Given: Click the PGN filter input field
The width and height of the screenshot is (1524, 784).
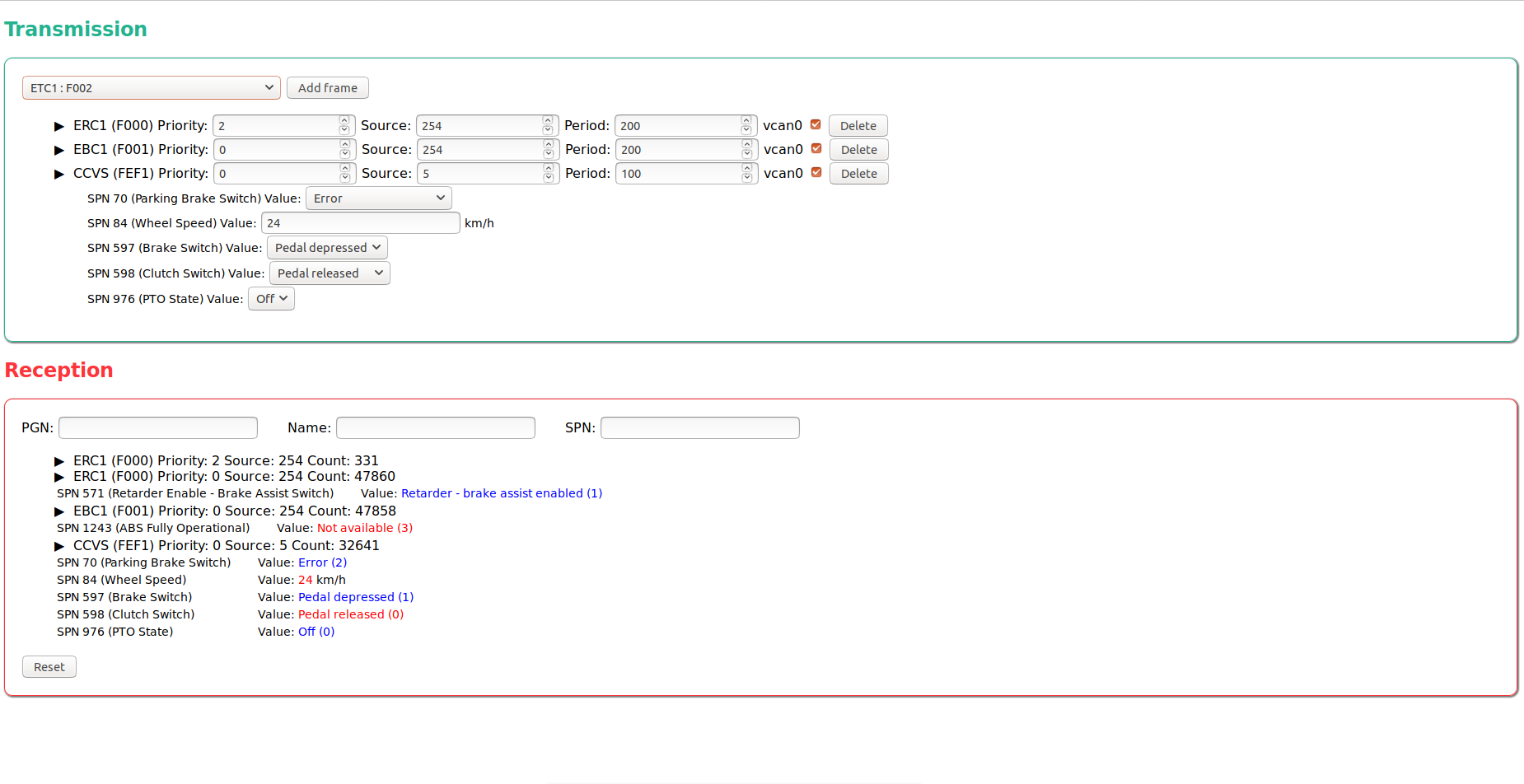Looking at the screenshot, I should coord(158,427).
